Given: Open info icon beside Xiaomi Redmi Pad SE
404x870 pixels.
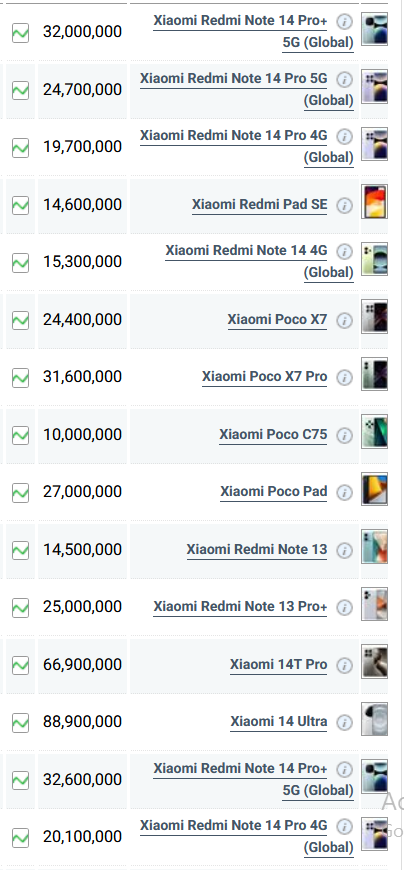Looking at the screenshot, I should point(345,206).
